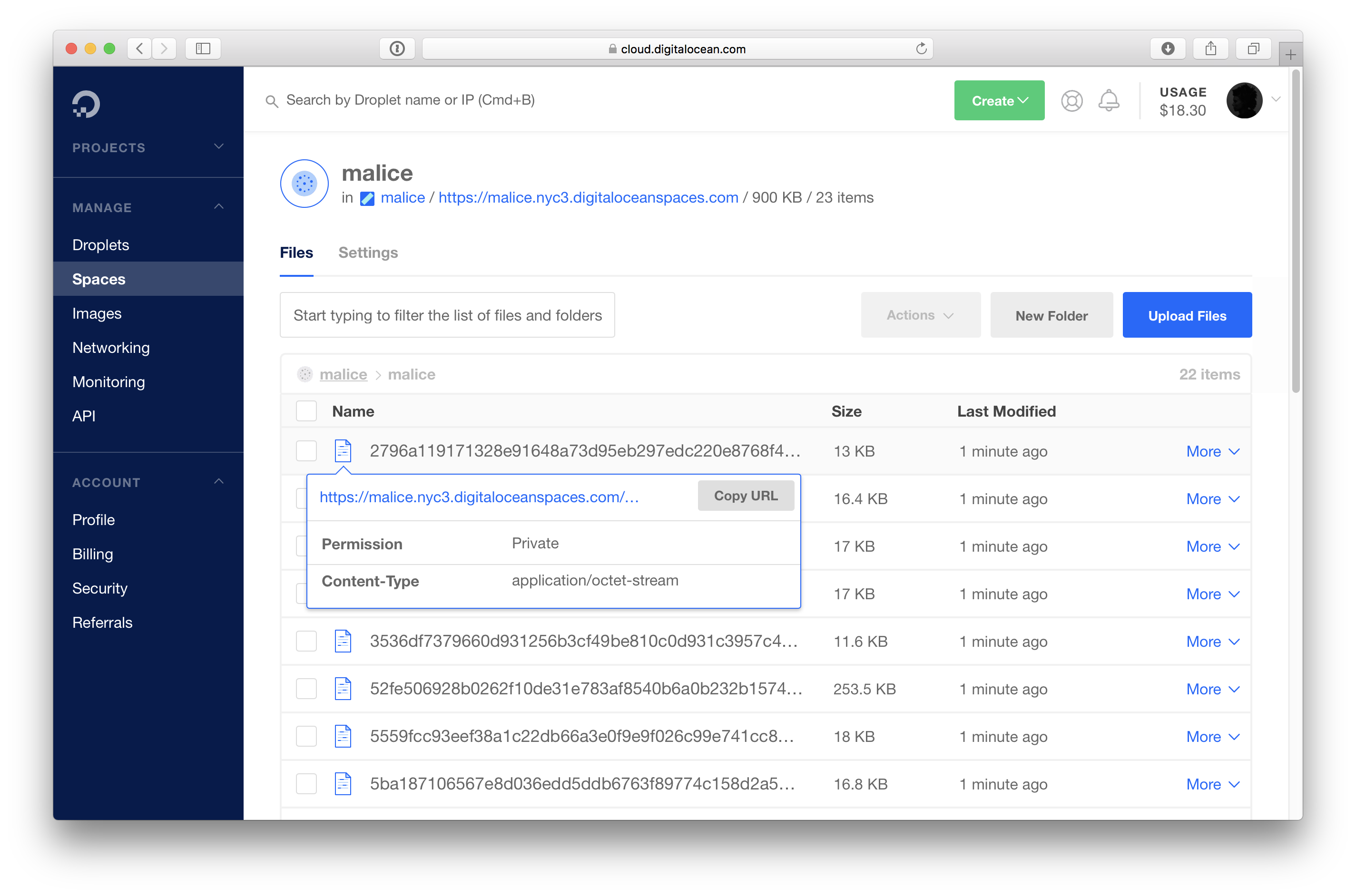Select checkbox for file 3536df7379660d

click(x=306, y=641)
